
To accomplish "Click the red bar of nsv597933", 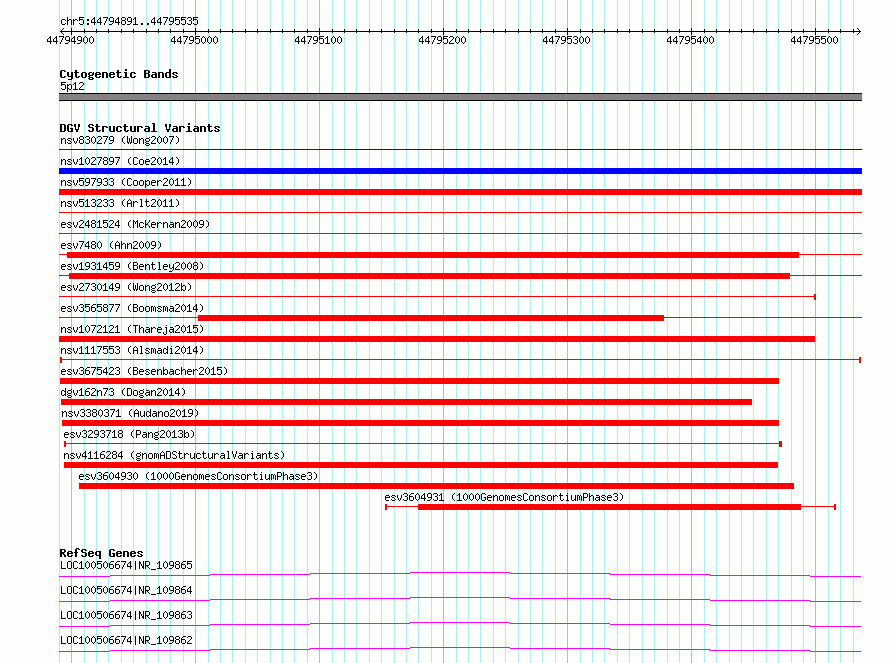I will click(x=460, y=192).
